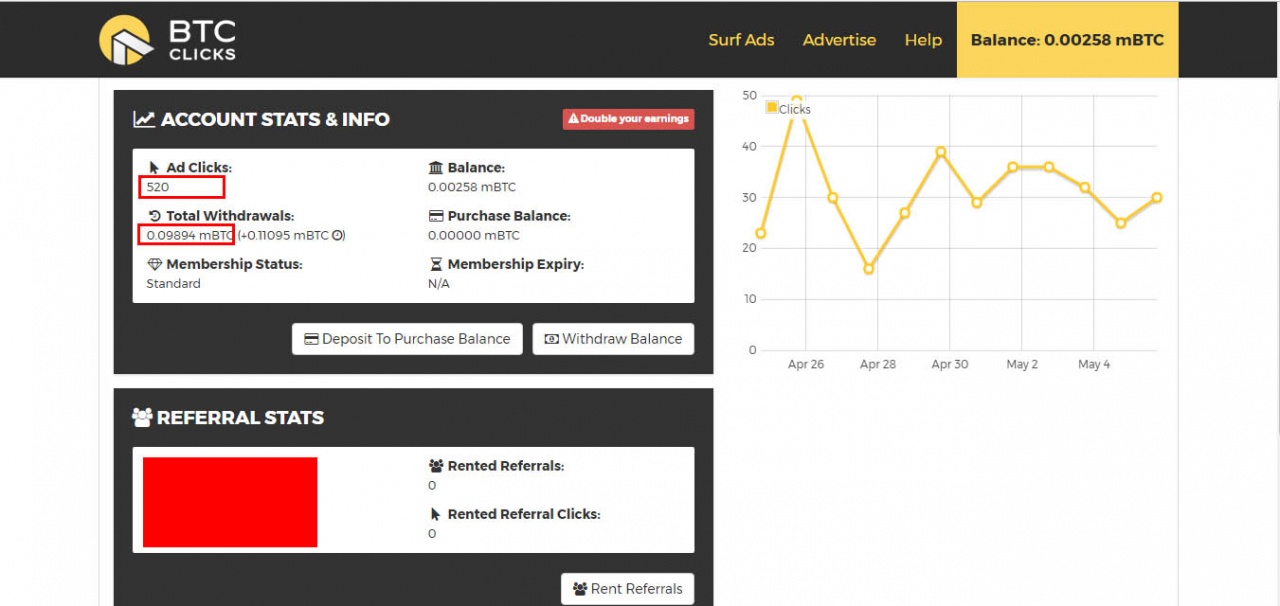Click the REFERRAL STATS heading
1280x606 pixels.
point(240,417)
